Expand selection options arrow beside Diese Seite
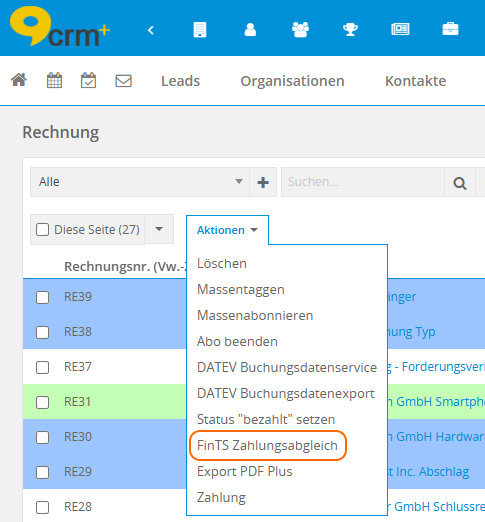 coord(159,229)
